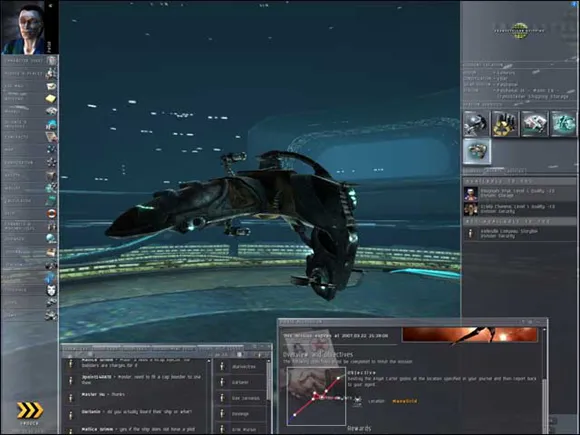
Task: Click the Rewards heading in mission window
Action: (x=359, y=429)
